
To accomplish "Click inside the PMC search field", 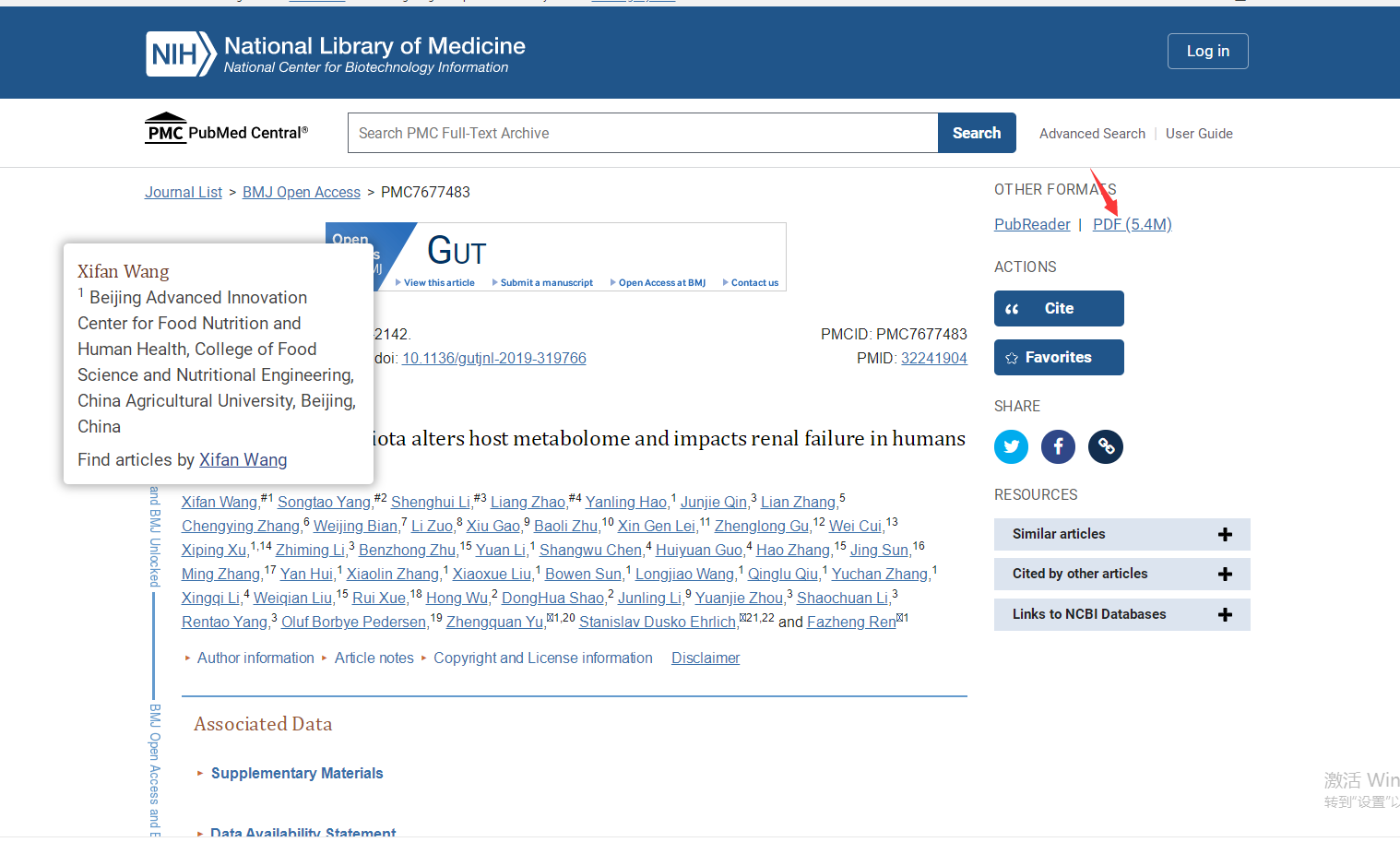I will (642, 133).
